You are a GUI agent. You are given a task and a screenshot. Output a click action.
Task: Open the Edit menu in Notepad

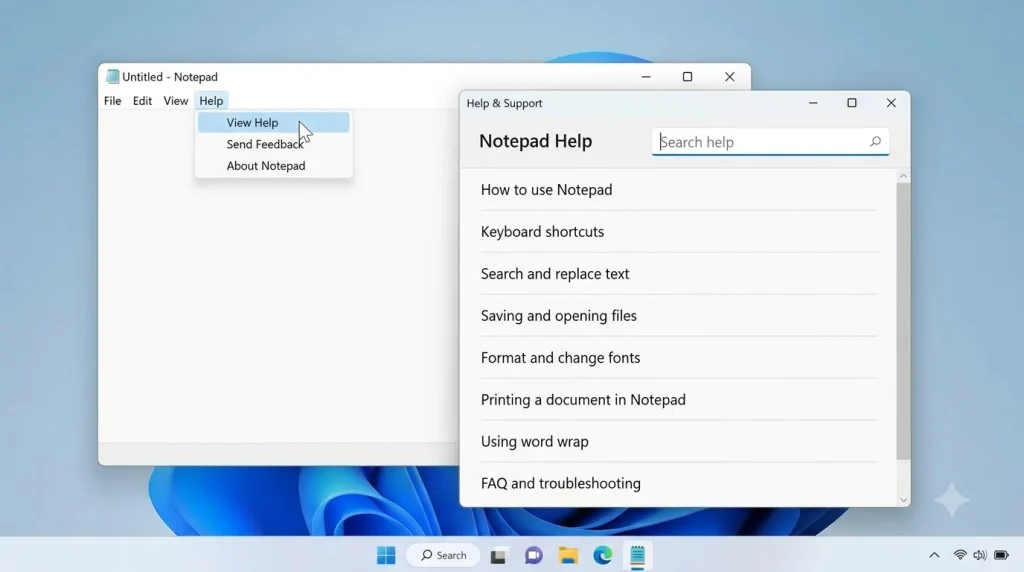click(x=142, y=101)
